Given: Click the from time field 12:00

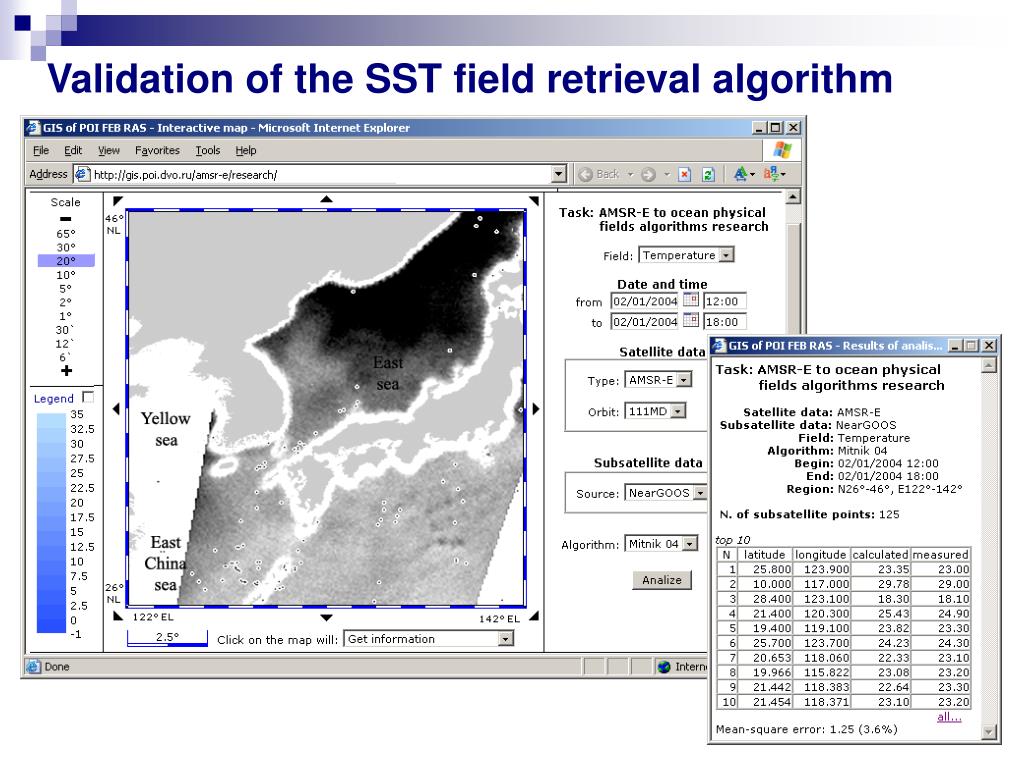Looking at the screenshot, I should (x=725, y=301).
